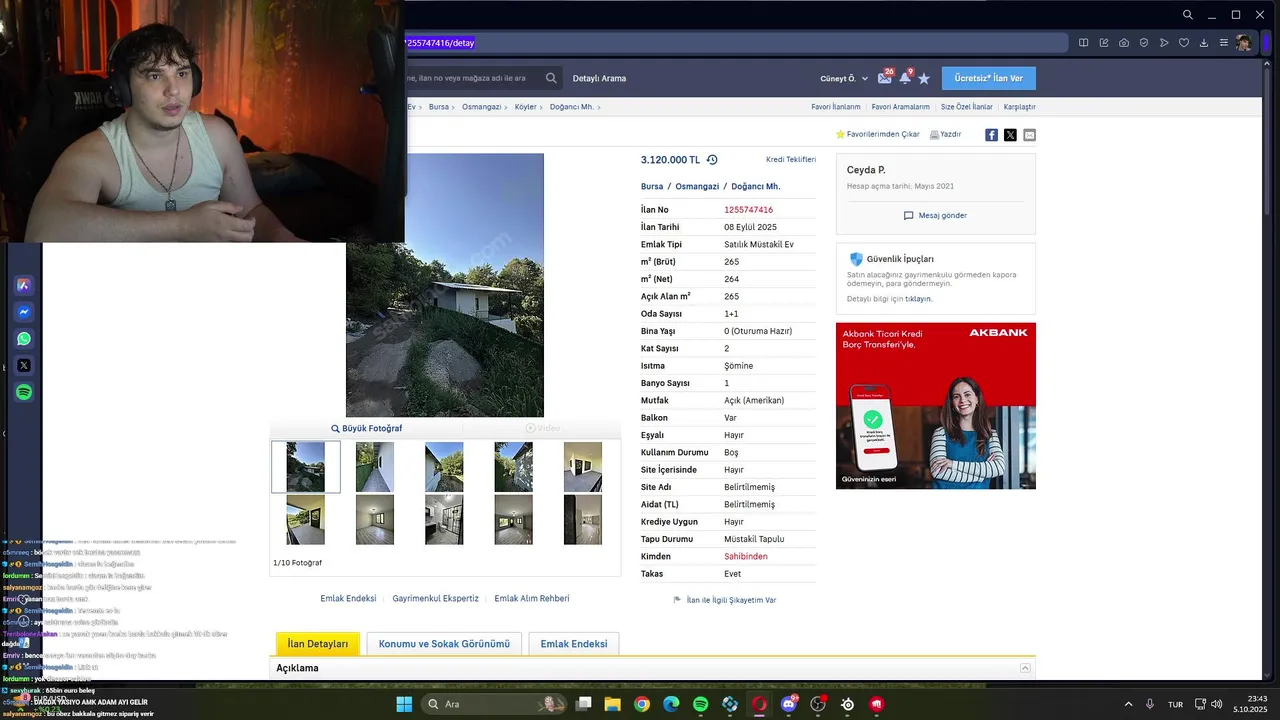Click the Akbank advertisement banner

click(936, 405)
